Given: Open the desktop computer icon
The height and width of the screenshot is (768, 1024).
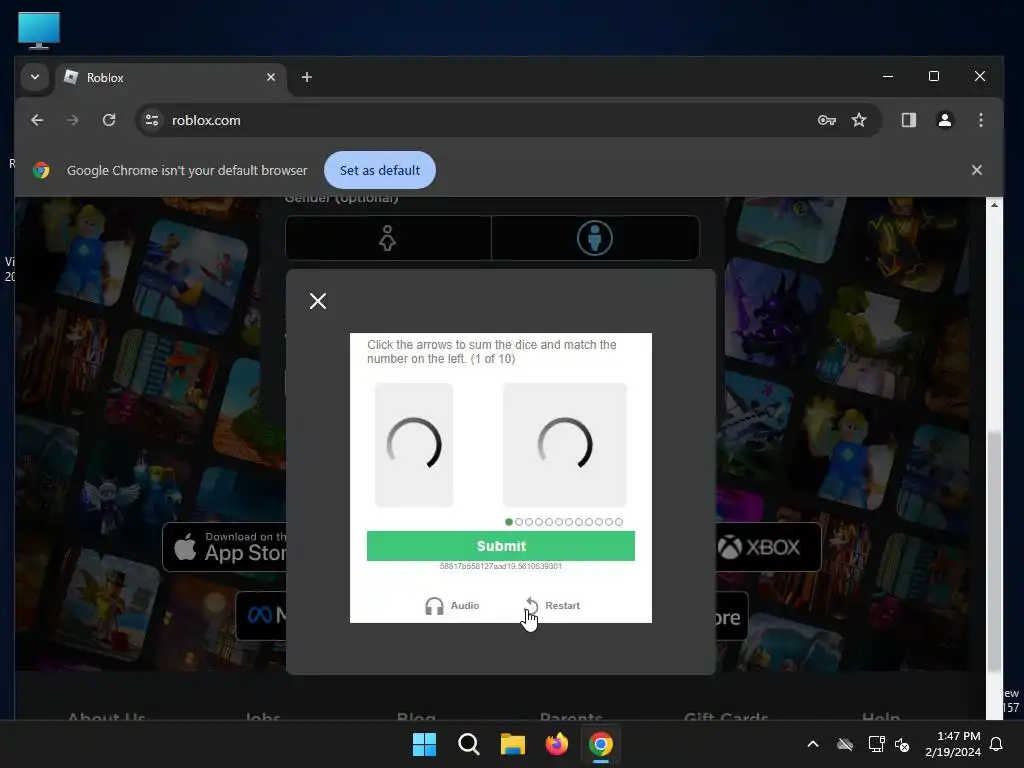Looking at the screenshot, I should 39,30.
